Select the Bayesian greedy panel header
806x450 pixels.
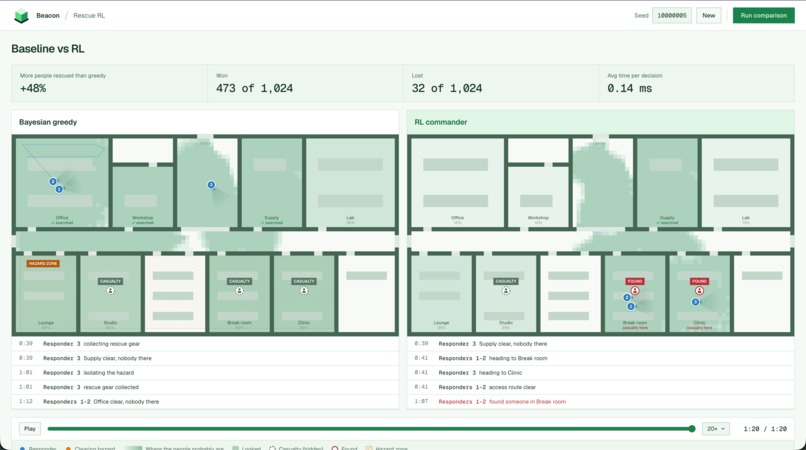205,122
